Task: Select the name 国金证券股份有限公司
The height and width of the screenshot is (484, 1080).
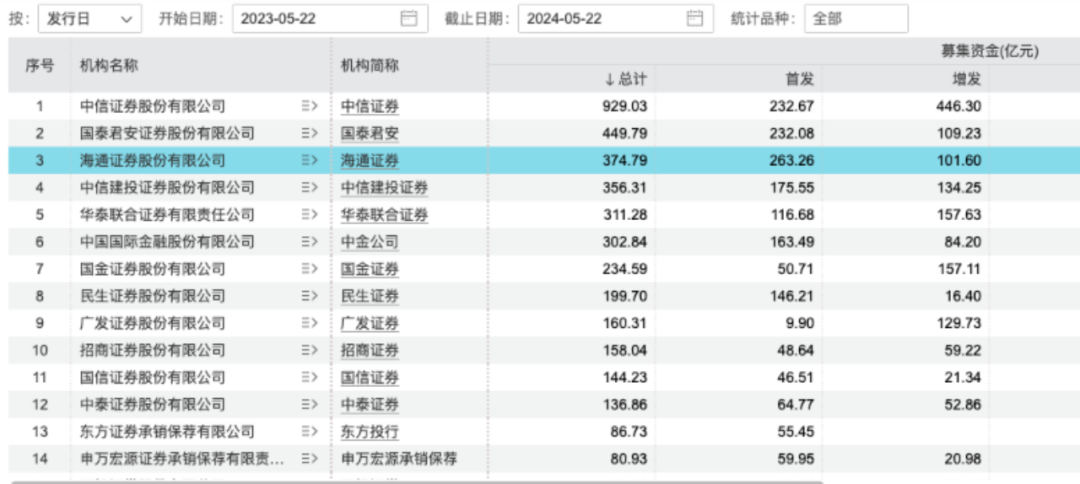Action: [x=152, y=269]
